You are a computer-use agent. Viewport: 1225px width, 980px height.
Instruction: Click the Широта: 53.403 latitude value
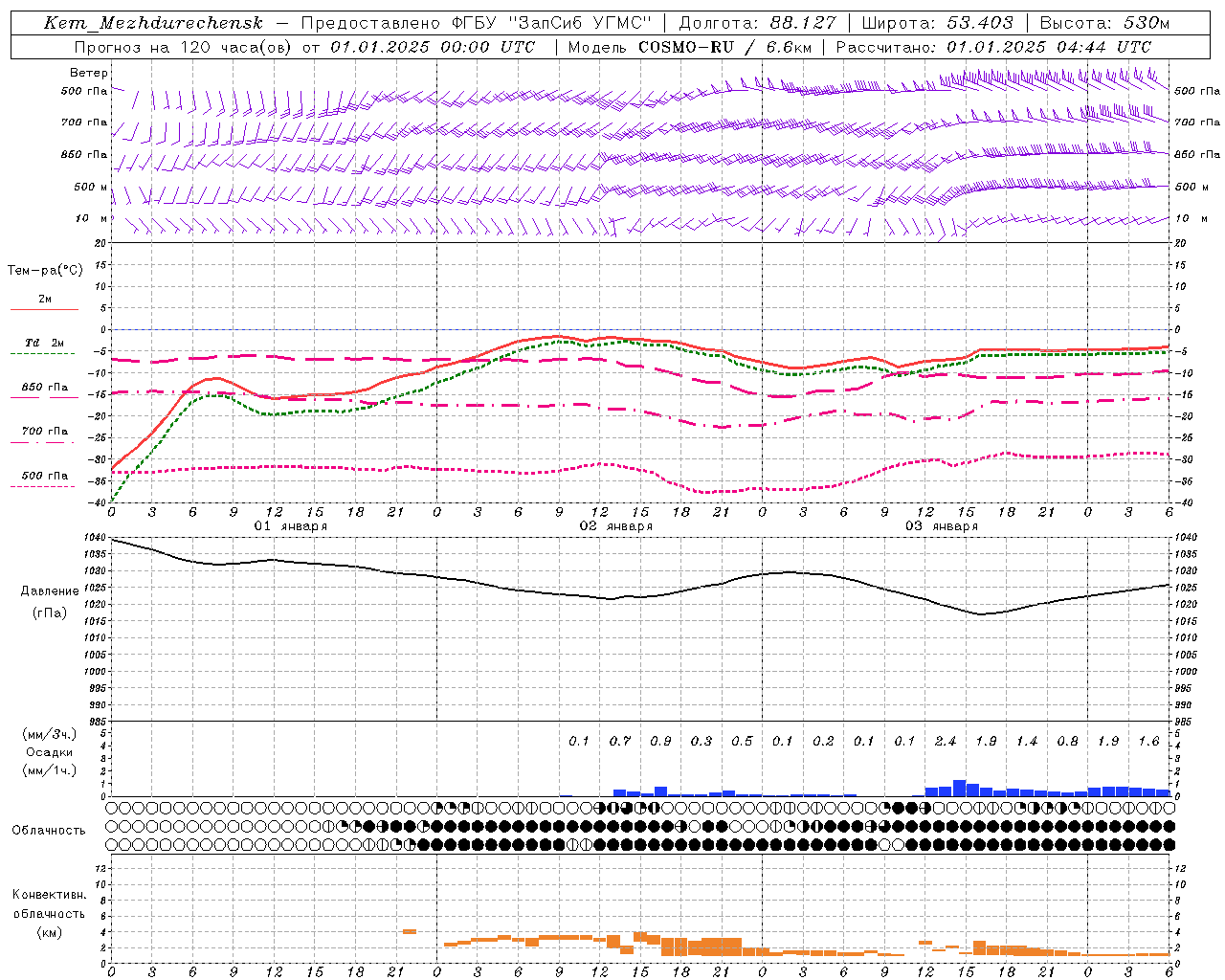[938, 23]
